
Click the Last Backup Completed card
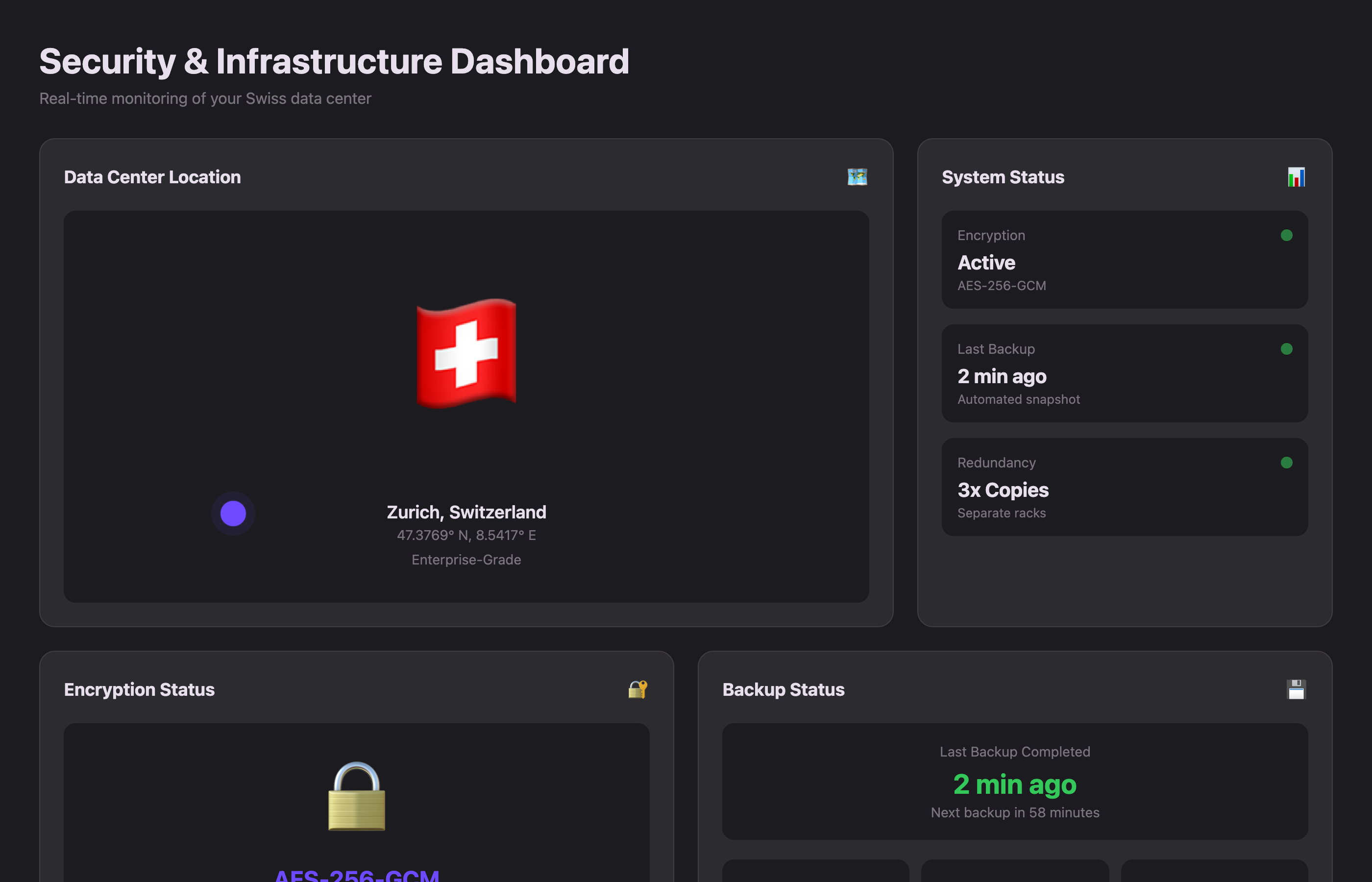click(1014, 783)
